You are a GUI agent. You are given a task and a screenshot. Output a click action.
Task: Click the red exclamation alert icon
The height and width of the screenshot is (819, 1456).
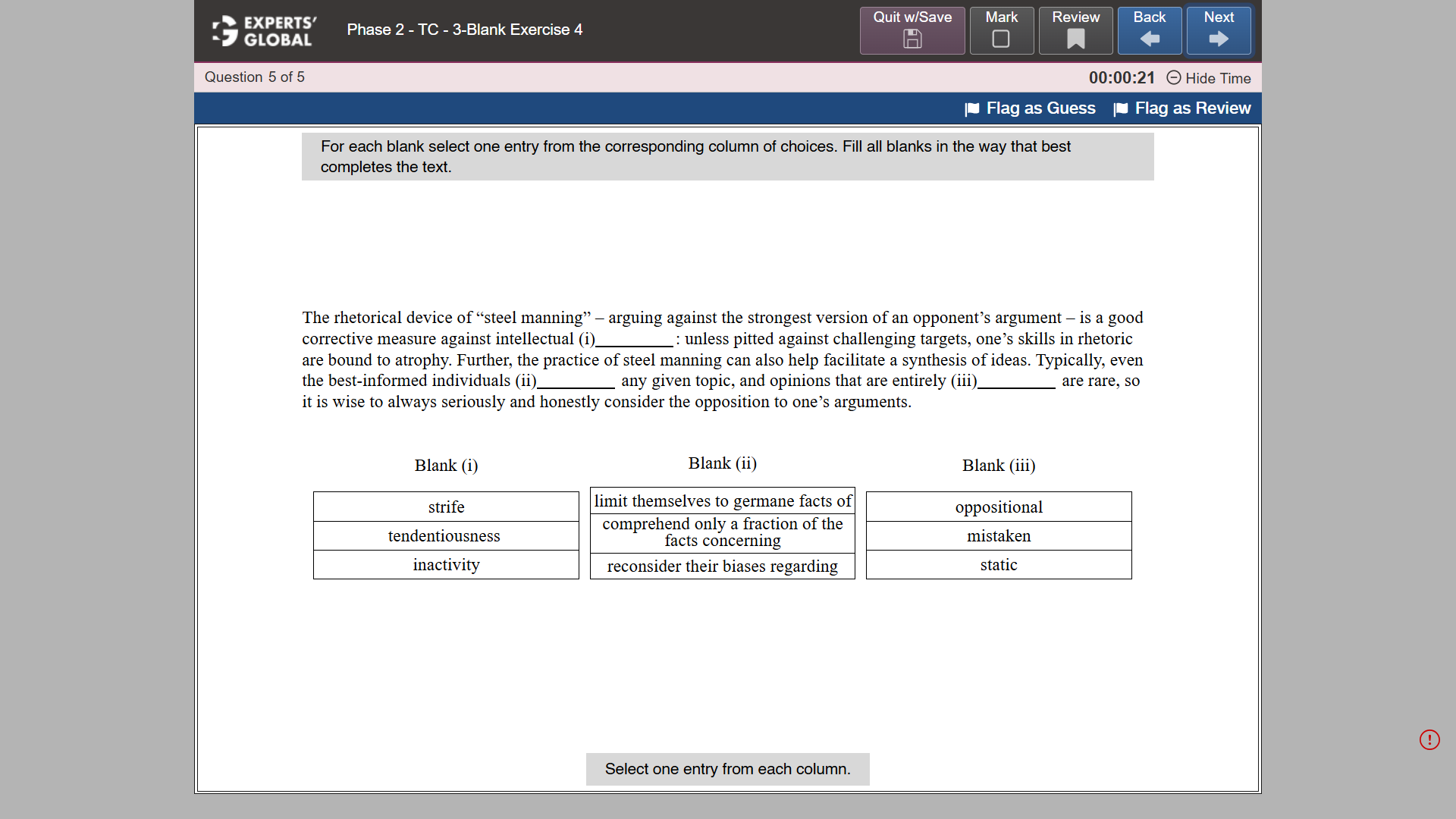click(x=1429, y=739)
